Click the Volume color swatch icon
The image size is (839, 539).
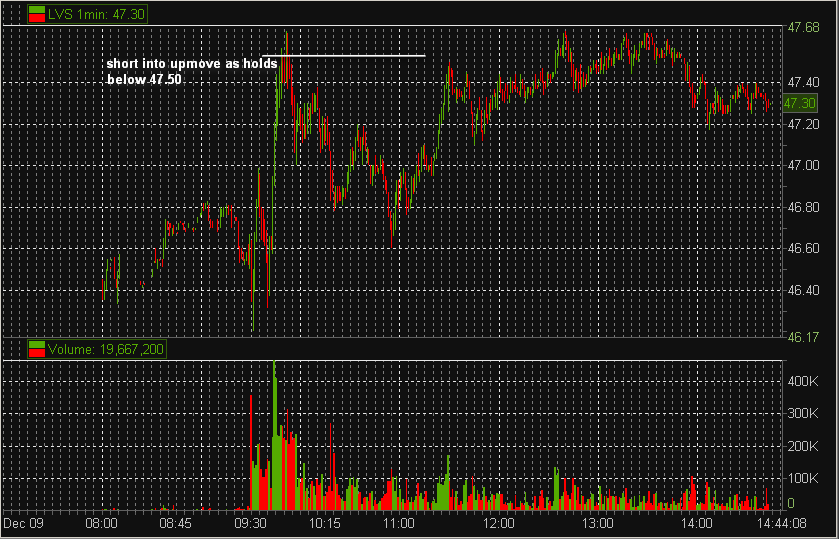point(36,350)
